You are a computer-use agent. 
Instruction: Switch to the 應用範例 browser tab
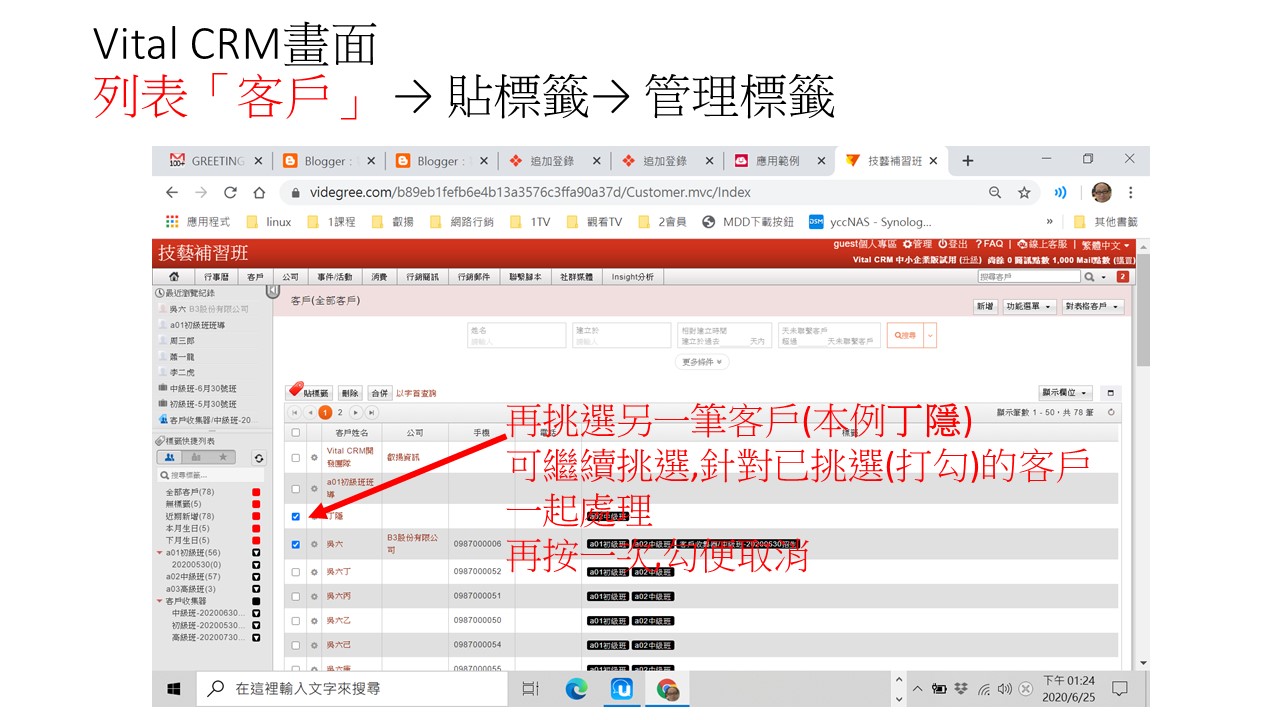tap(777, 161)
